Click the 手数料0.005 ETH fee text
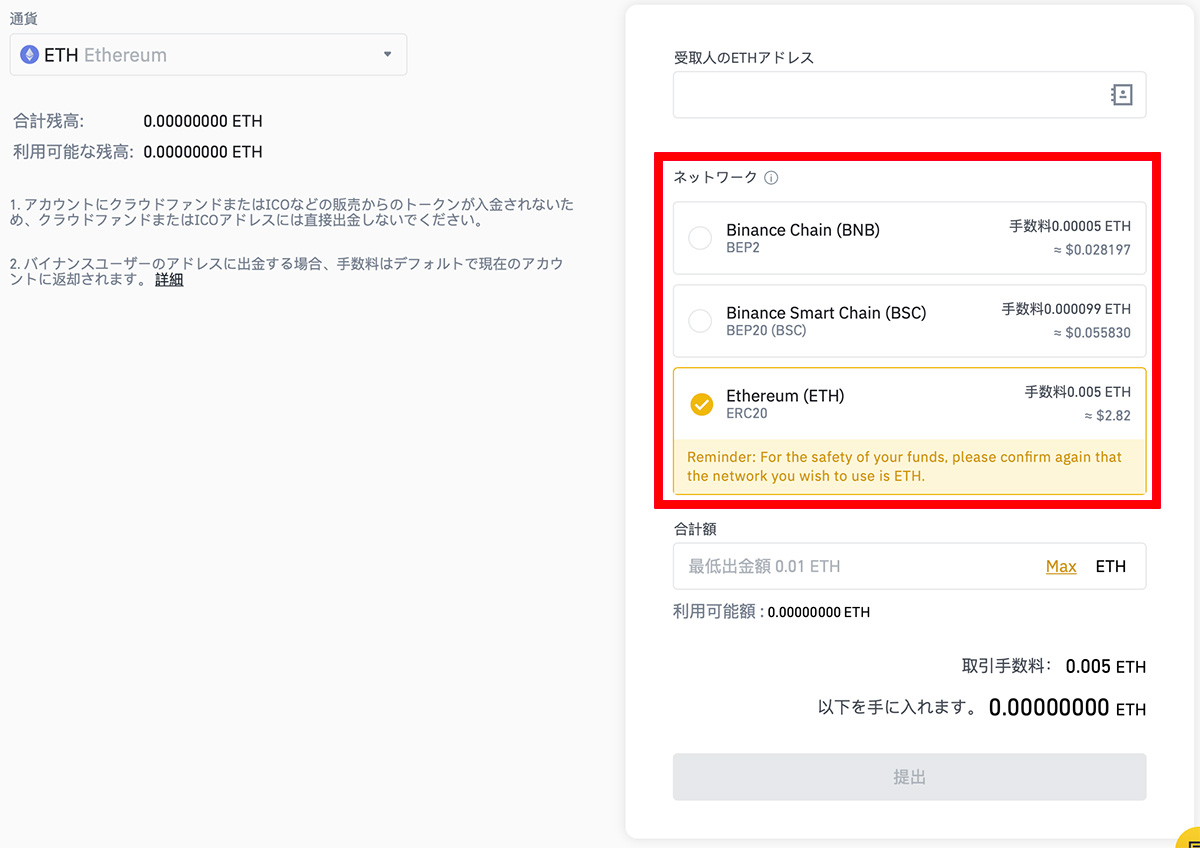1200x848 pixels. pos(1078,393)
